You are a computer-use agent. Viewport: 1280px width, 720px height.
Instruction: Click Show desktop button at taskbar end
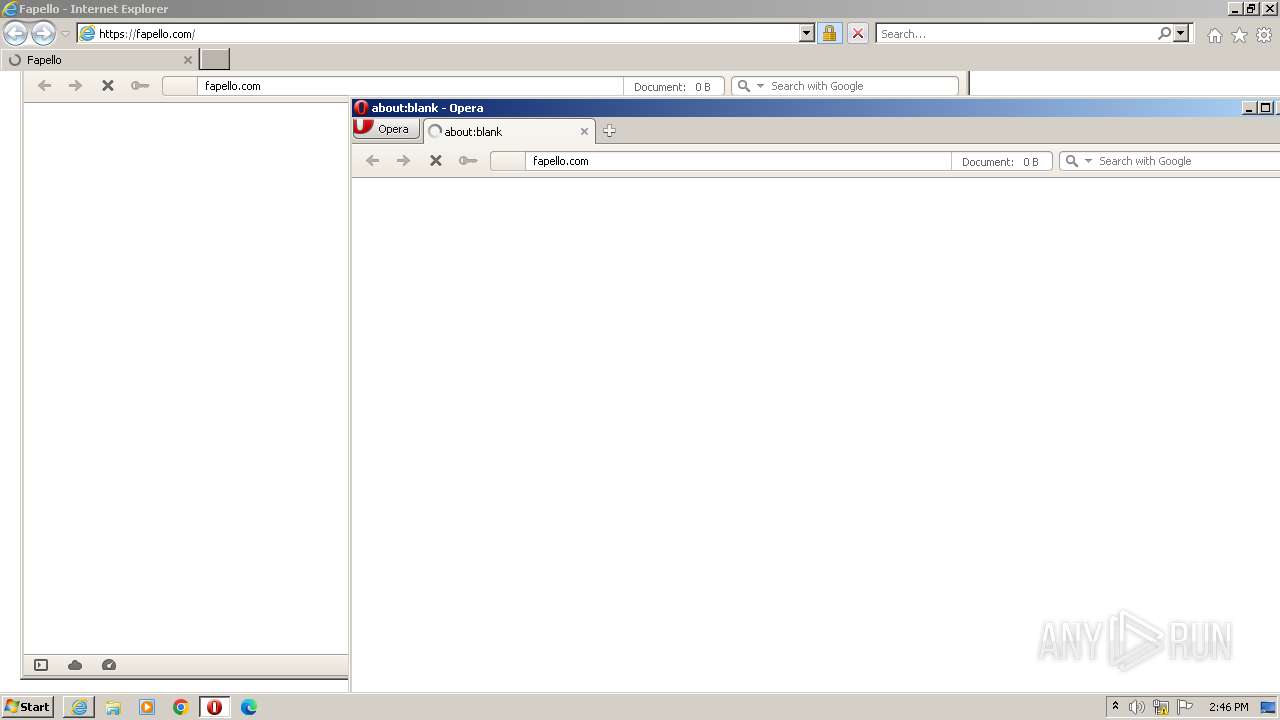click(x=1269, y=707)
